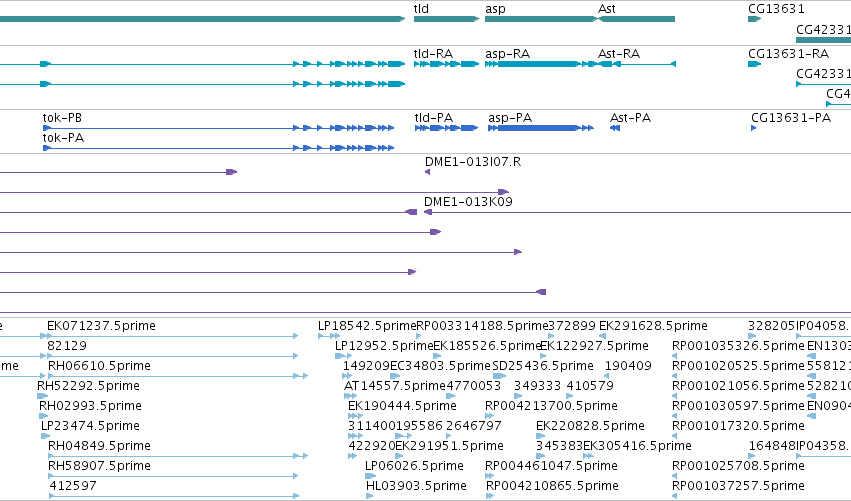Screen dimensions: 851x501
Task: Click the LP18542.5prime EST label
Action: pyautogui.click(x=367, y=326)
